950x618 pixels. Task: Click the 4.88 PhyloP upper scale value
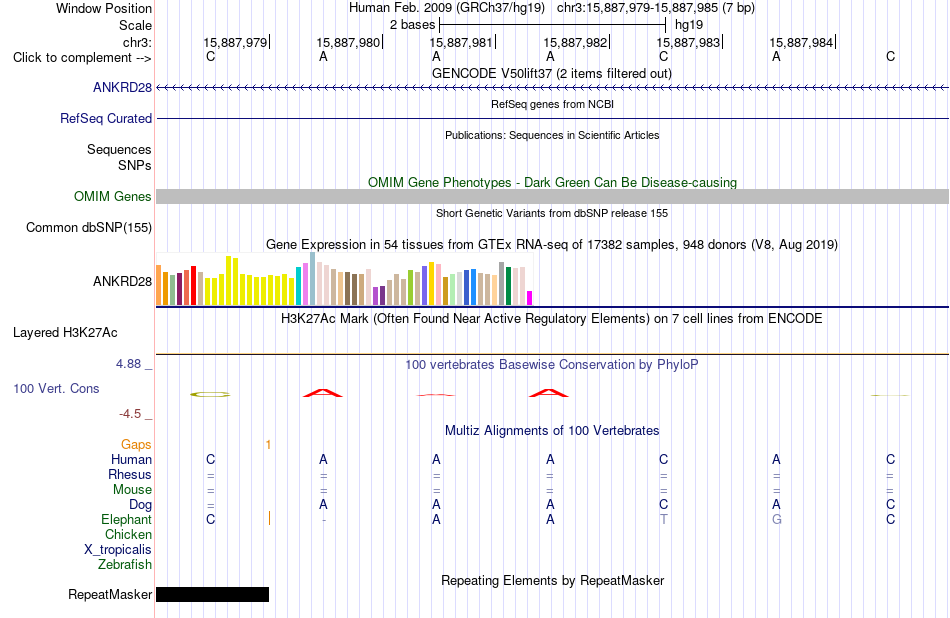tap(128, 364)
